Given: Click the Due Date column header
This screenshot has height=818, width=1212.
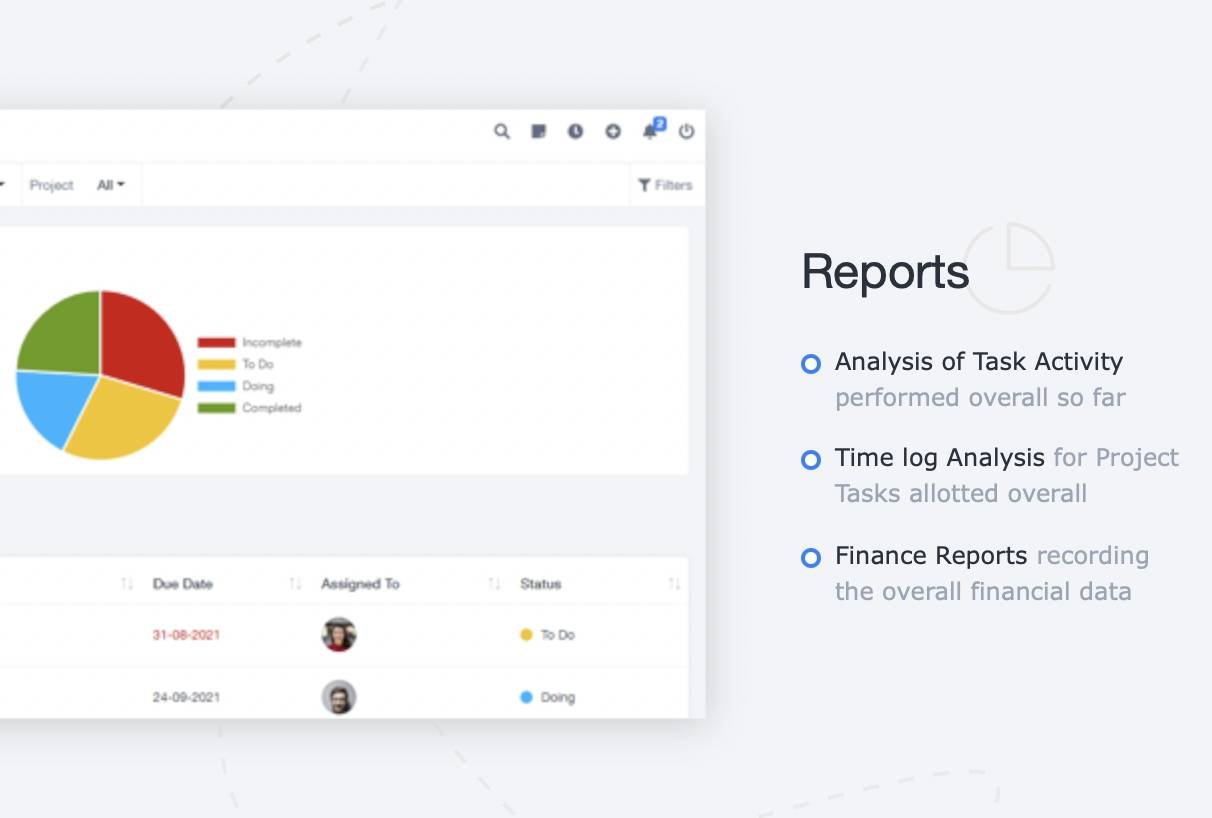Looking at the screenshot, I should [x=183, y=584].
